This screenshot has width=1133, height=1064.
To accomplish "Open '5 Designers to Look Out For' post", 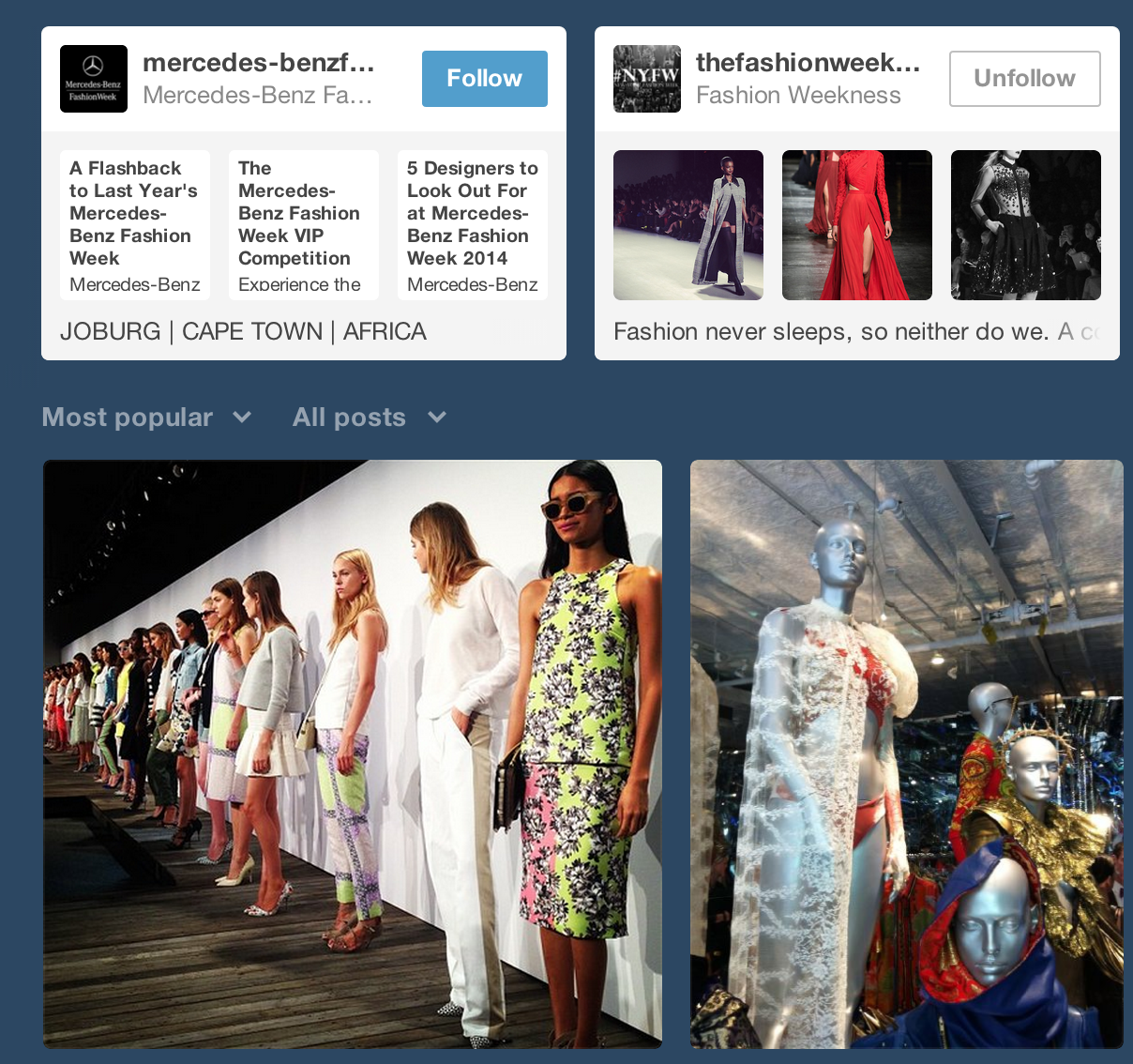I will [x=473, y=225].
